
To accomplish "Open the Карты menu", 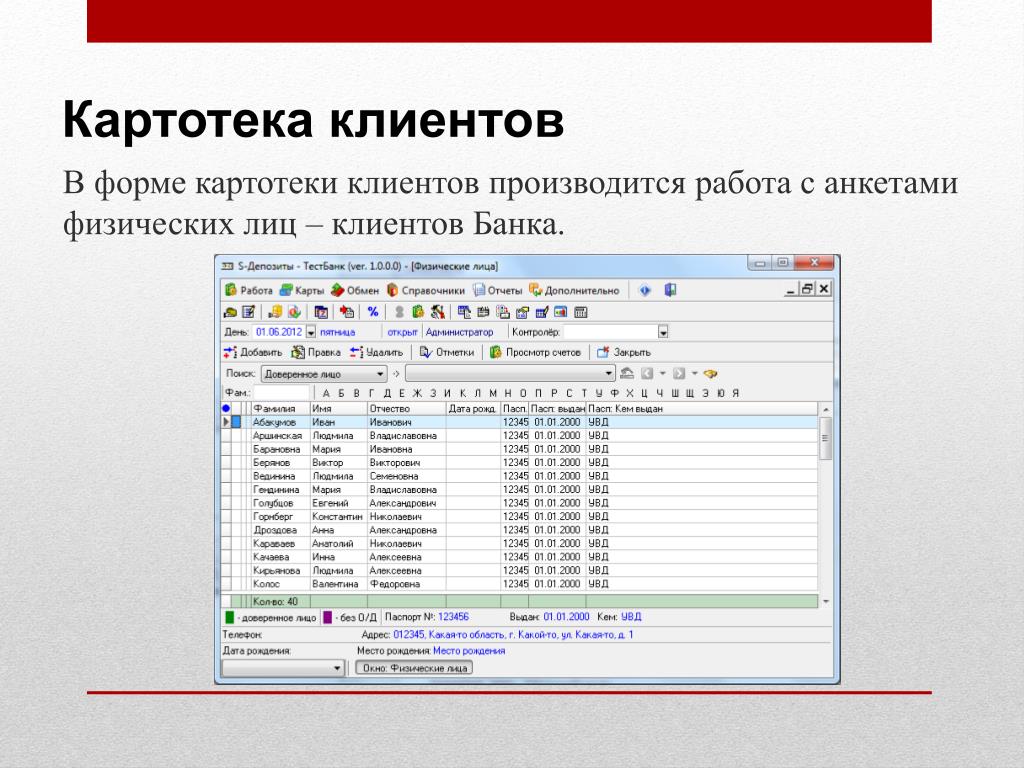I will pyautogui.click(x=302, y=291).
